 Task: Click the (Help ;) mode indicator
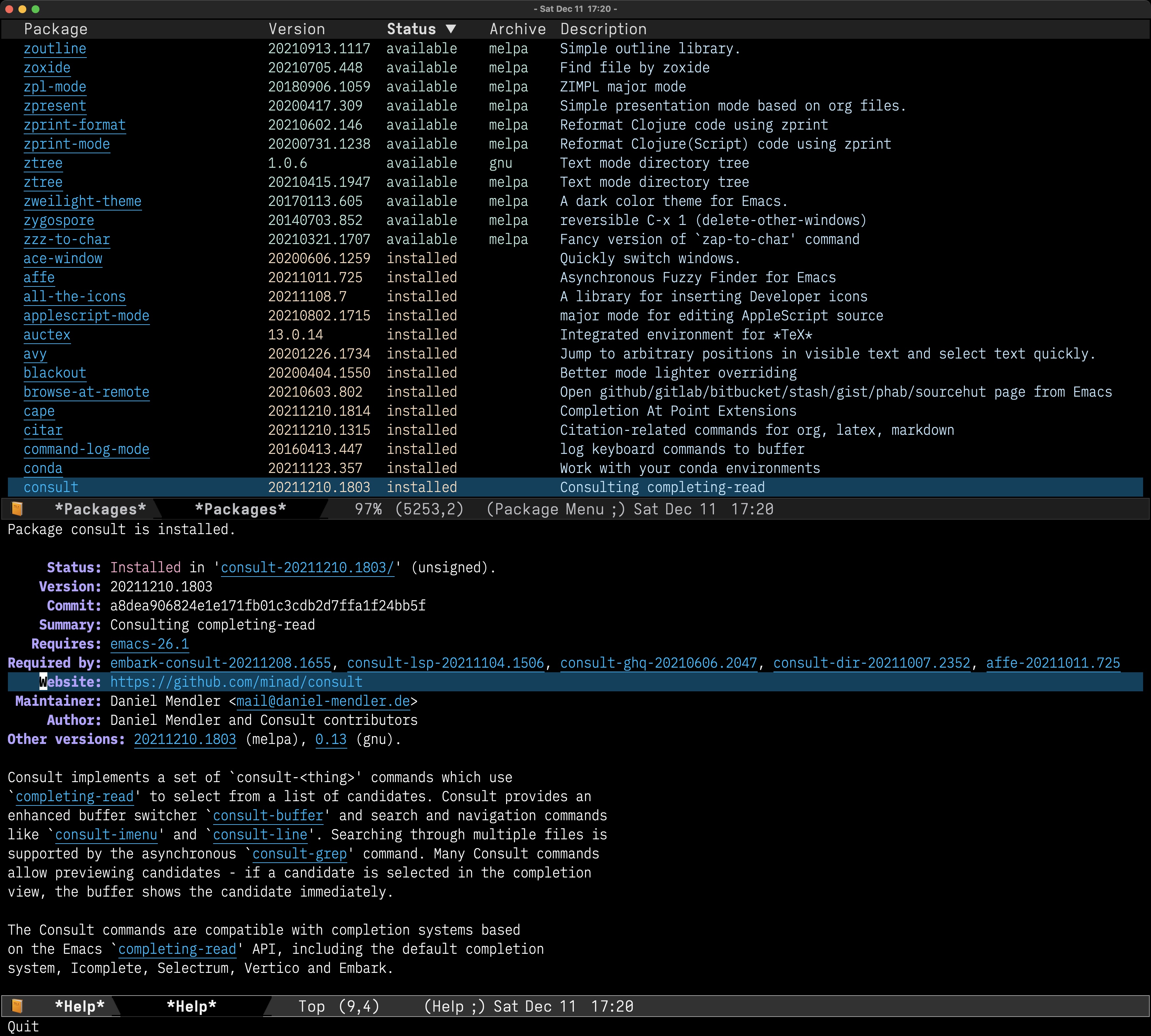454,1006
